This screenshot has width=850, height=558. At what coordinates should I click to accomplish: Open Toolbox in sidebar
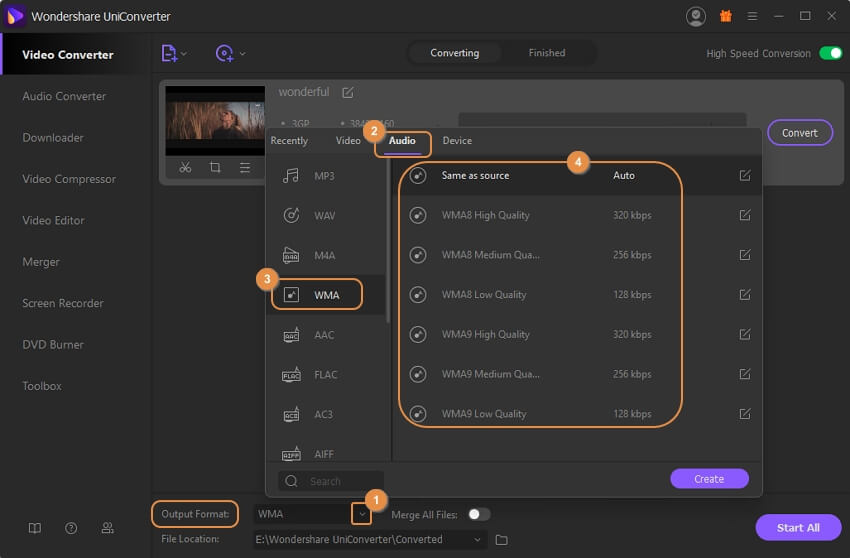[x=42, y=386]
